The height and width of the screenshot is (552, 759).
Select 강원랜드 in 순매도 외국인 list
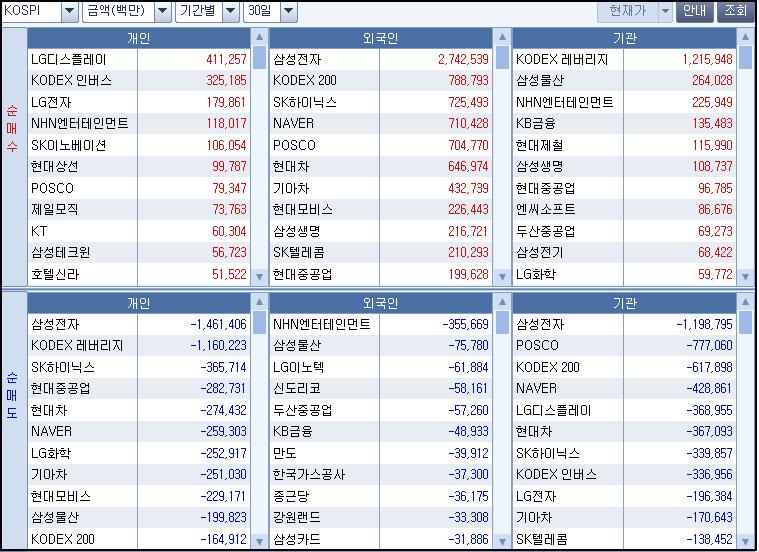pyautogui.click(x=297, y=517)
